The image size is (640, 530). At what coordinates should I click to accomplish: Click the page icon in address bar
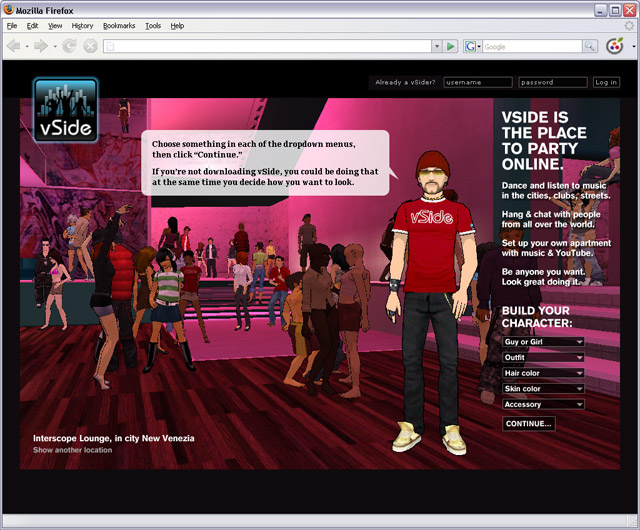click(x=110, y=46)
